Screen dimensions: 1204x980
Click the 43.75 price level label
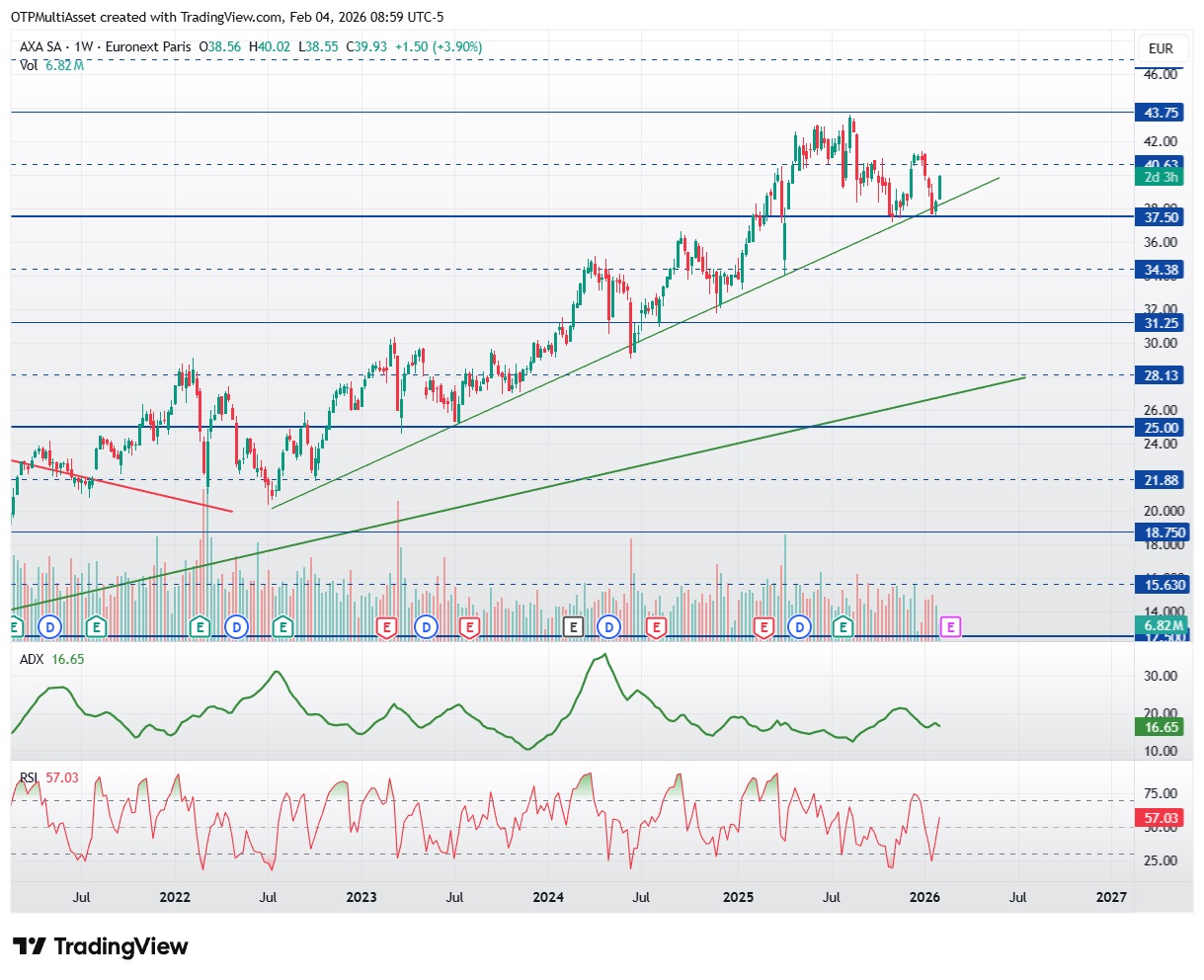pos(1161,113)
